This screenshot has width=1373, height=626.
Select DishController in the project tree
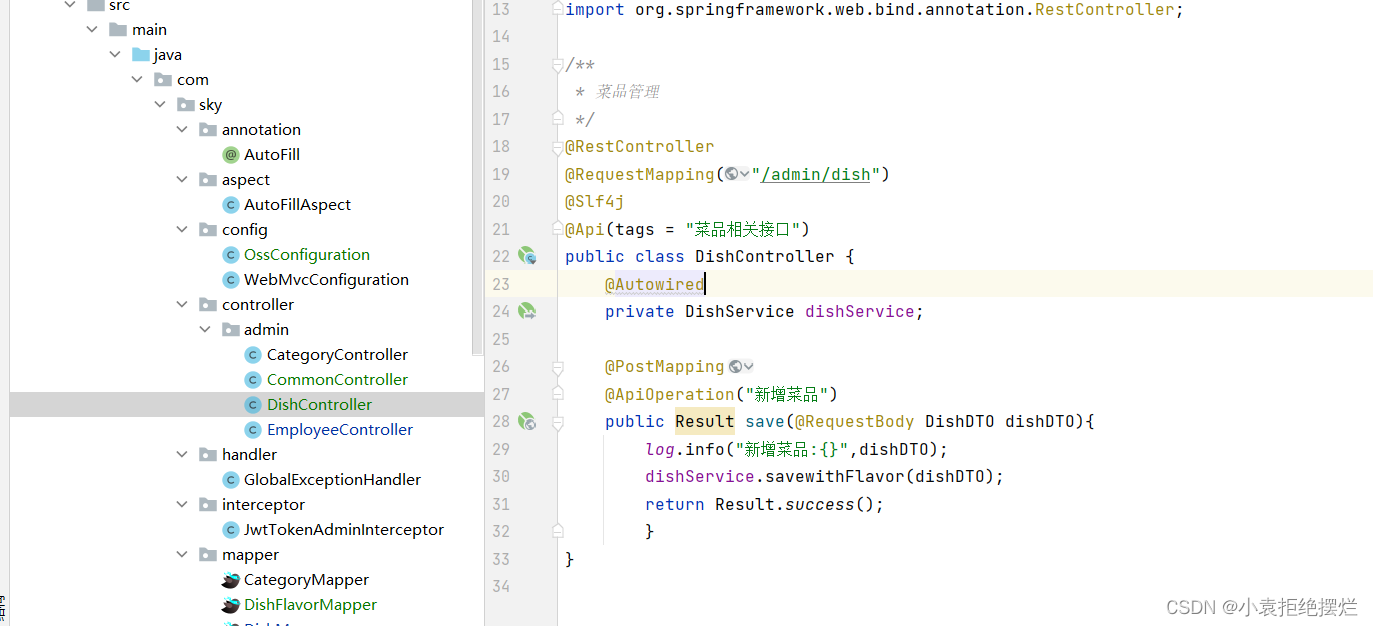[319, 405]
